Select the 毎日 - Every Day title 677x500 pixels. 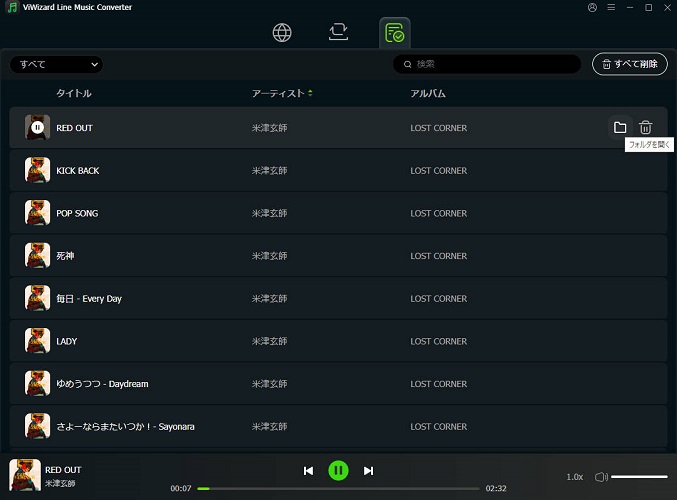pyautogui.click(x=89, y=299)
